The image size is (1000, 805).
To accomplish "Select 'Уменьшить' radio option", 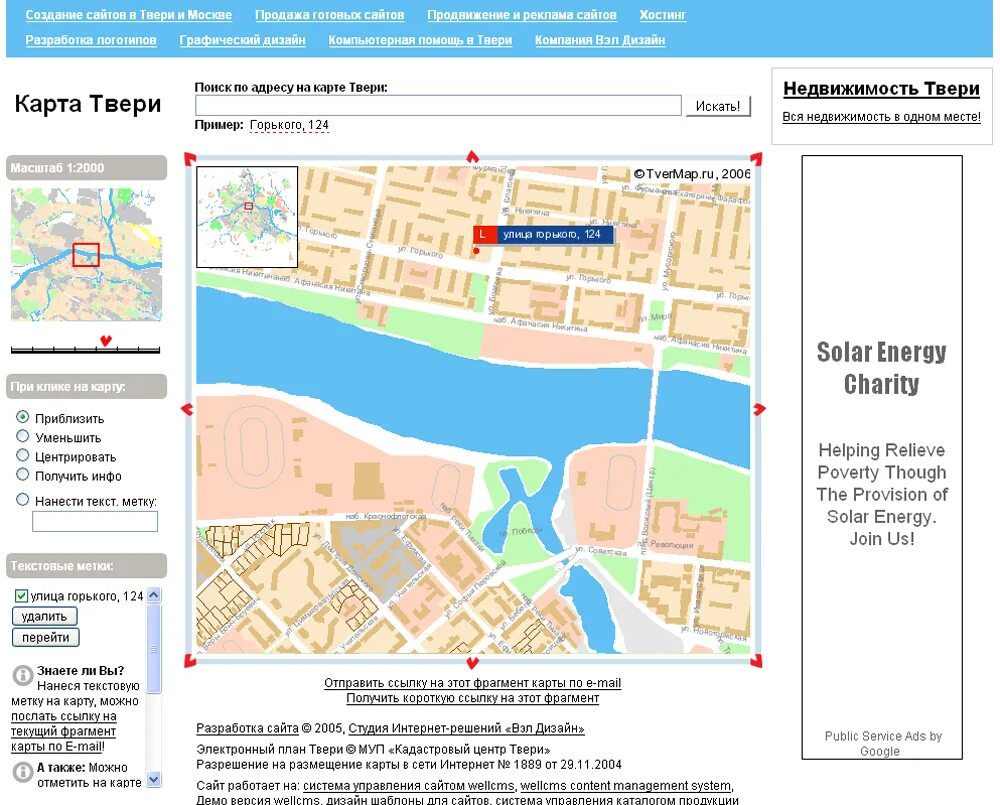I will pyautogui.click(x=22, y=436).
